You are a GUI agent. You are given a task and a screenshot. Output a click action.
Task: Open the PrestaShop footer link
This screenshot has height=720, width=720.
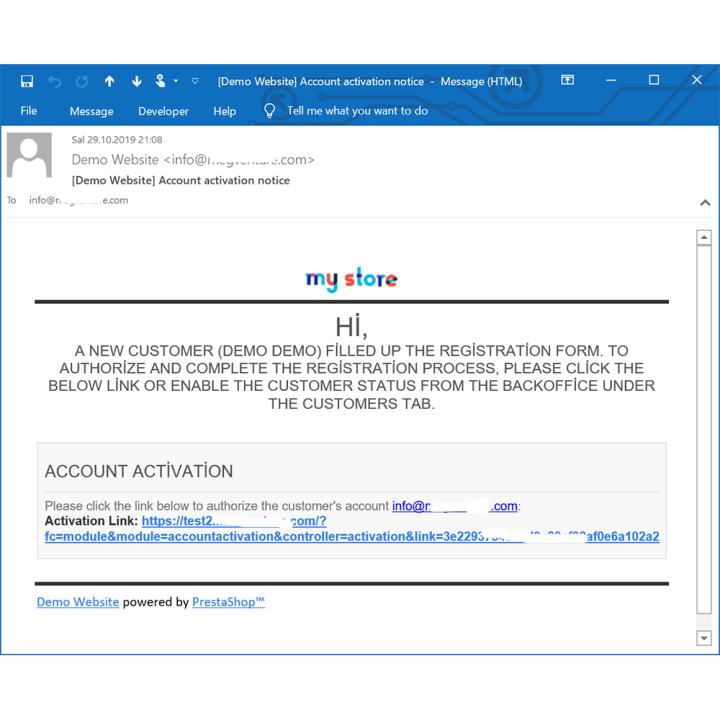click(228, 602)
